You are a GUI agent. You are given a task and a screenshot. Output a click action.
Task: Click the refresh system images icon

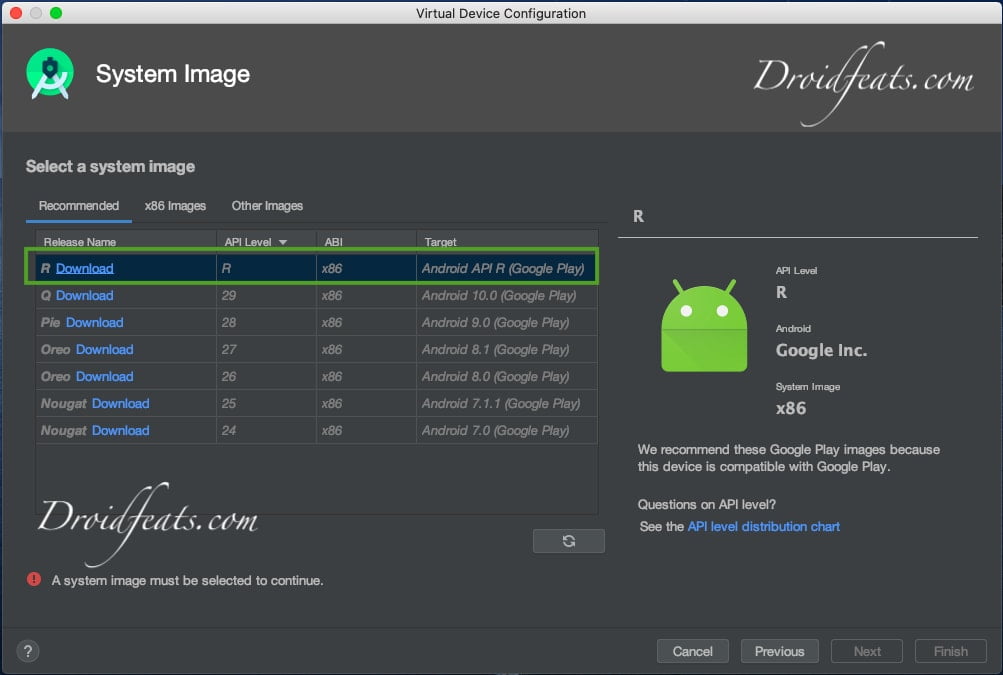click(568, 540)
